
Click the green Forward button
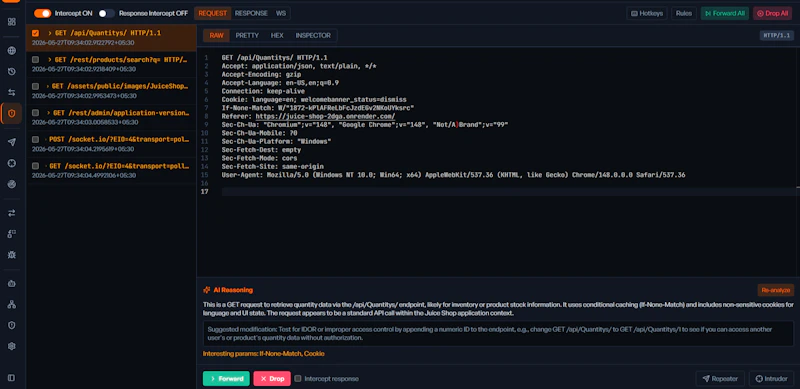click(226, 379)
